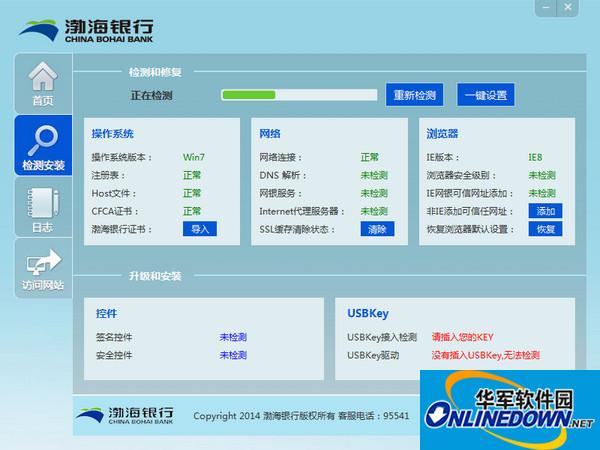Open the 日志 log tab
Image resolution: width=600 pixels, height=450 pixels.
tap(43, 207)
